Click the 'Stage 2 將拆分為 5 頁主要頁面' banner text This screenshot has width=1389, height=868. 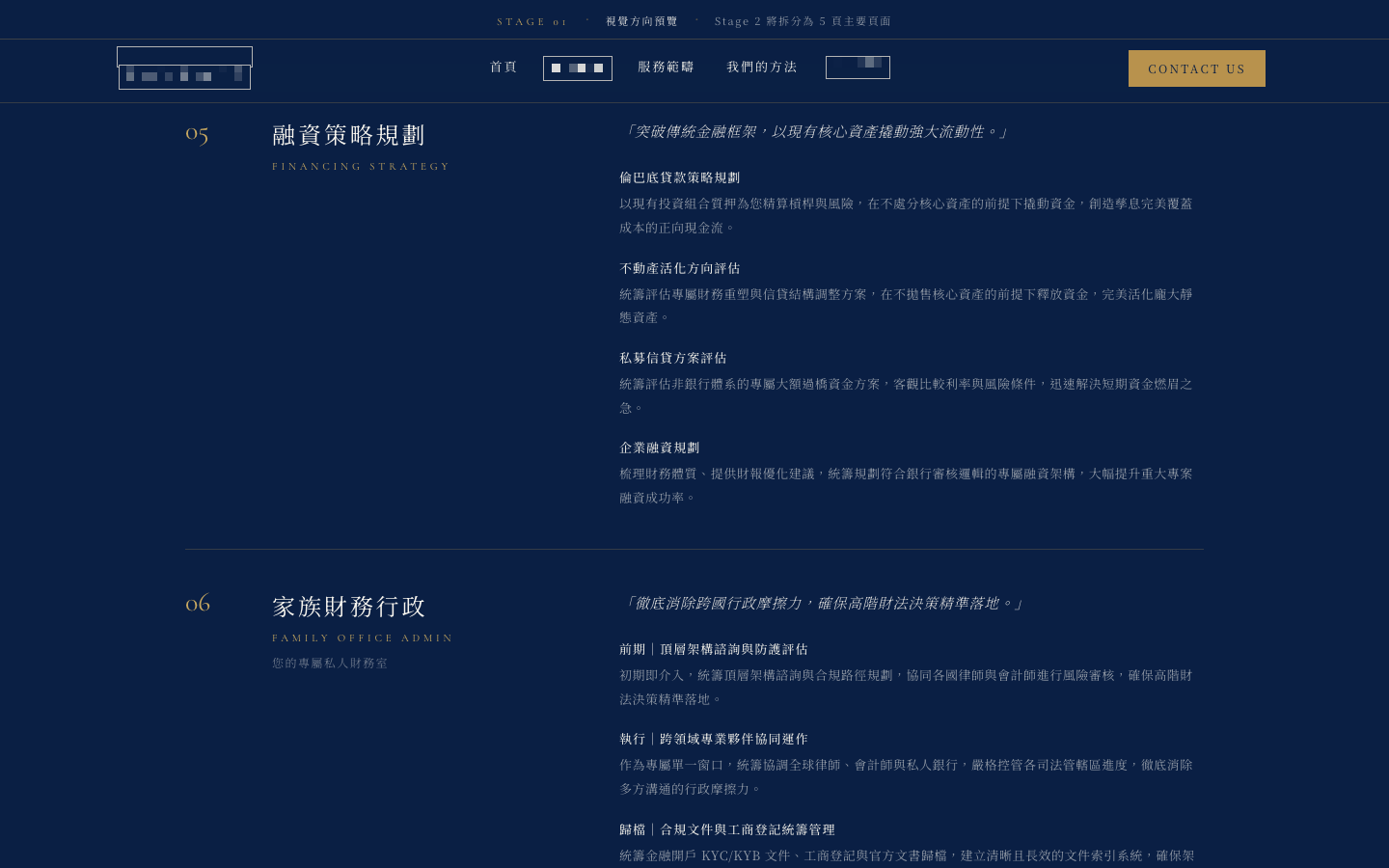tap(803, 21)
